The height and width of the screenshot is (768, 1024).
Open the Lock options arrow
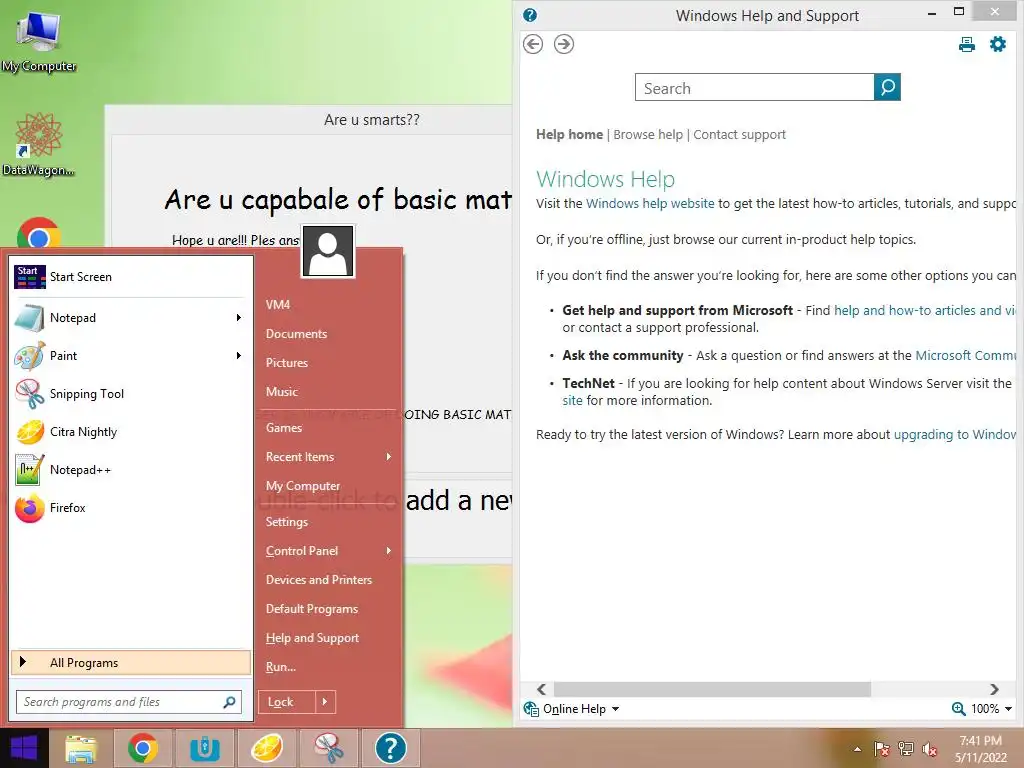[x=325, y=702]
